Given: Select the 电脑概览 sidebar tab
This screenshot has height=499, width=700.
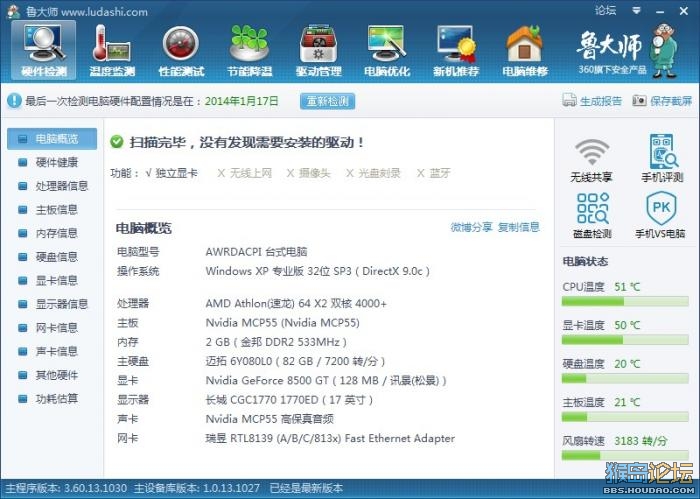Looking at the screenshot, I should coord(52,139).
